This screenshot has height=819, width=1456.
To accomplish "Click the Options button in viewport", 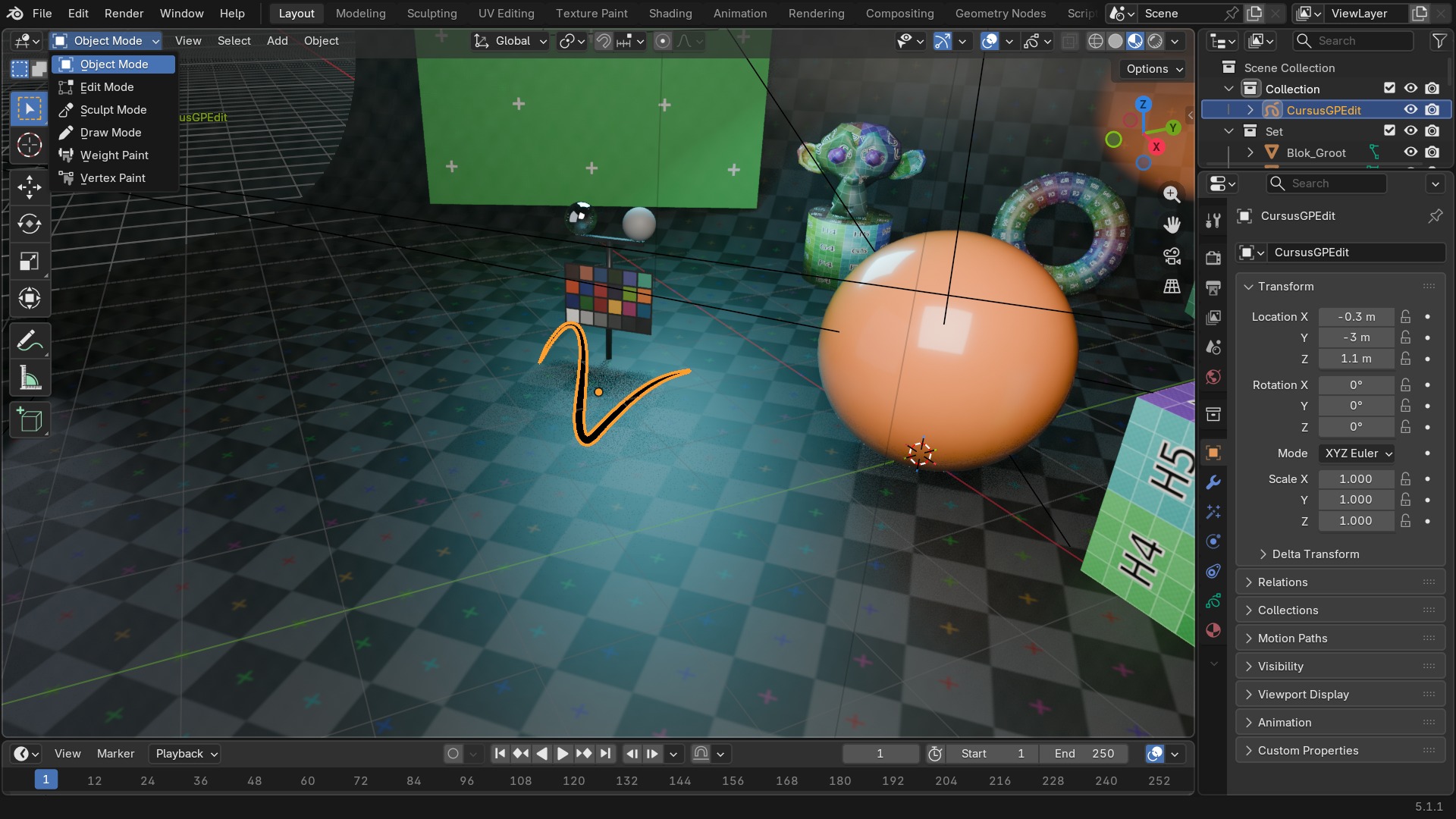I will coord(1153,69).
